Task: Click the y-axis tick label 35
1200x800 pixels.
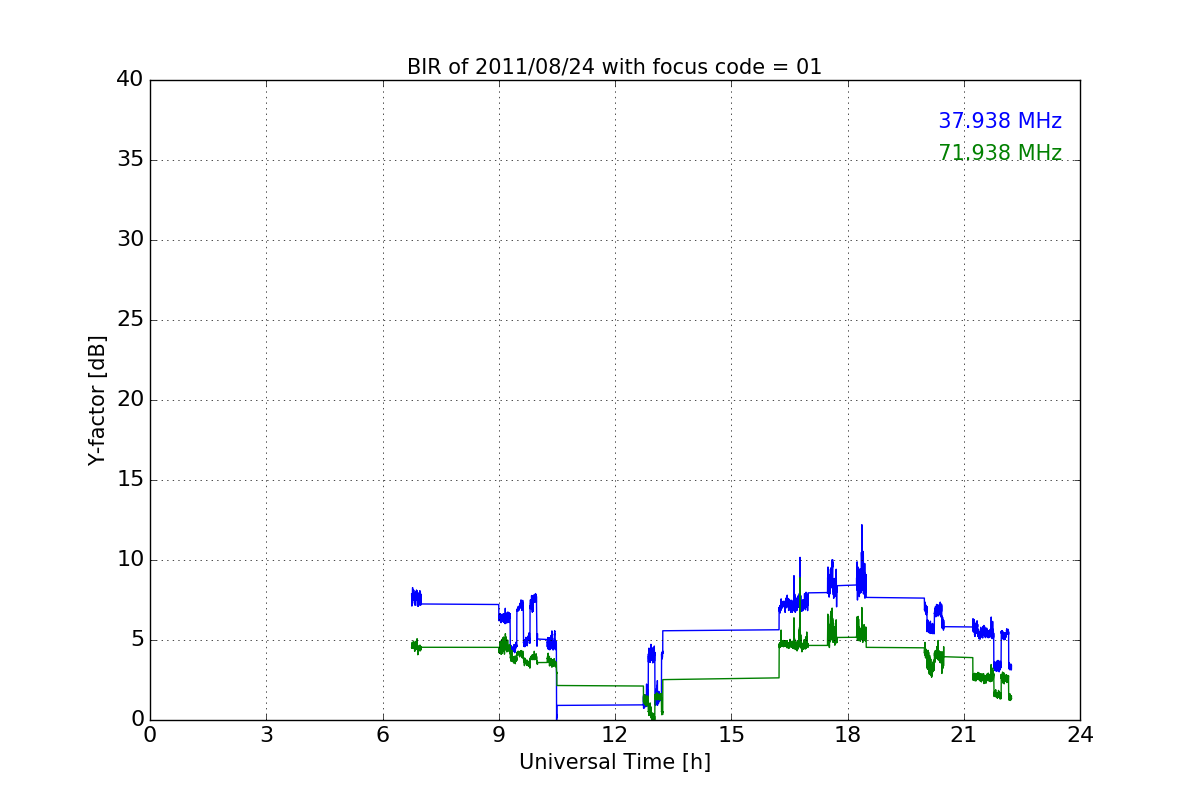Action: [x=130, y=160]
